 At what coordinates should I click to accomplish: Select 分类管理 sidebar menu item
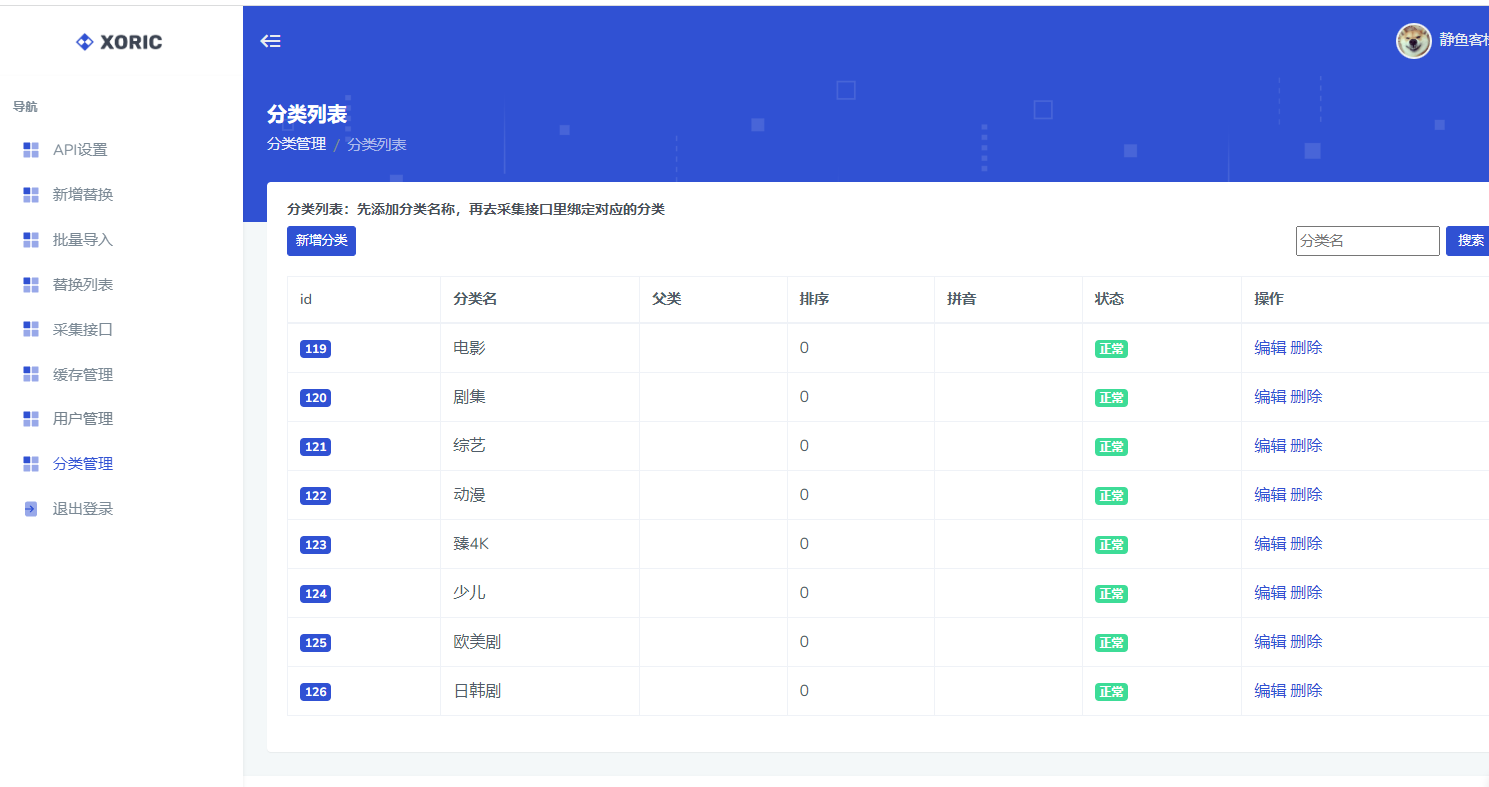(83, 464)
